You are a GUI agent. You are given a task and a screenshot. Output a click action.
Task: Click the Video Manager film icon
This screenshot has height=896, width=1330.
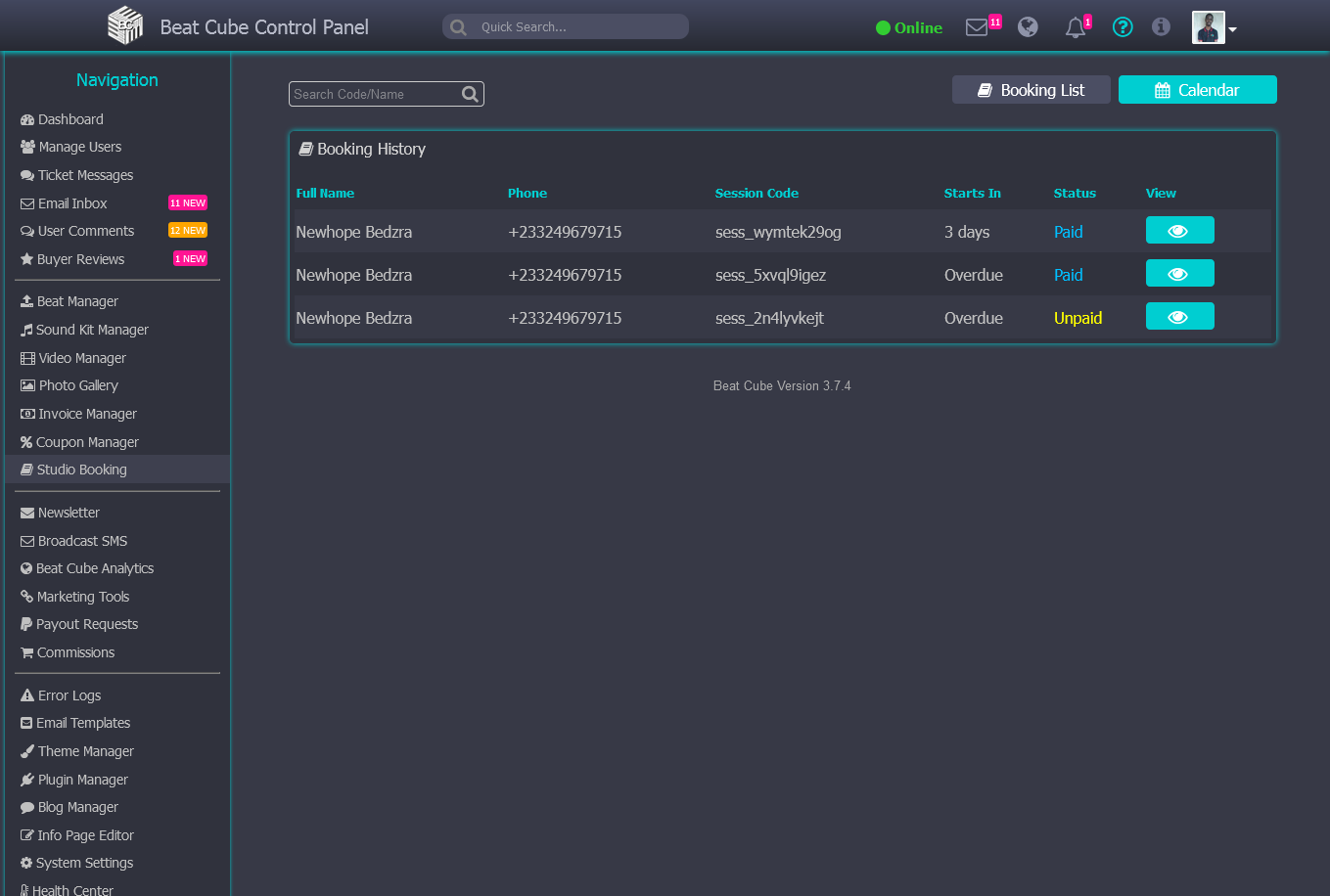pos(27,358)
